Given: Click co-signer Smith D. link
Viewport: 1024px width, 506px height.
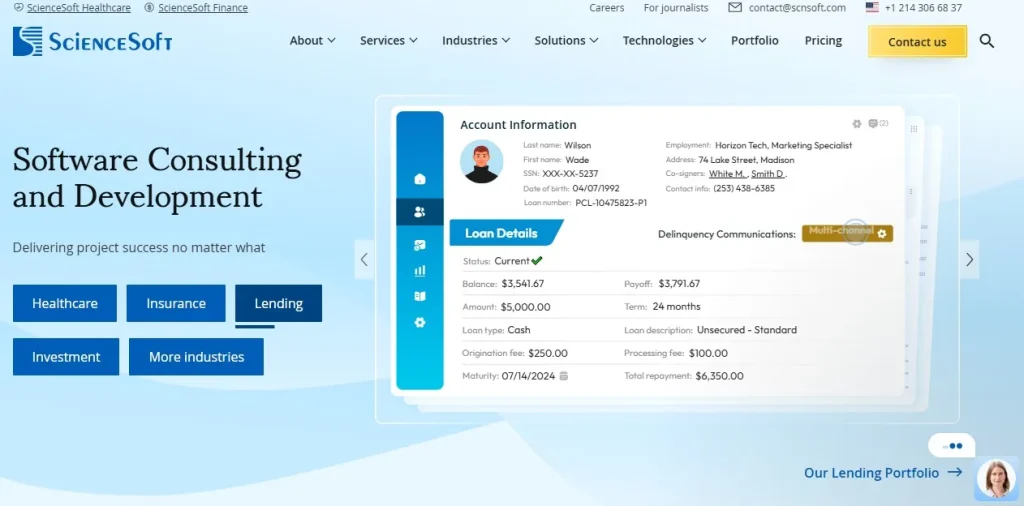Looking at the screenshot, I should click(769, 174).
